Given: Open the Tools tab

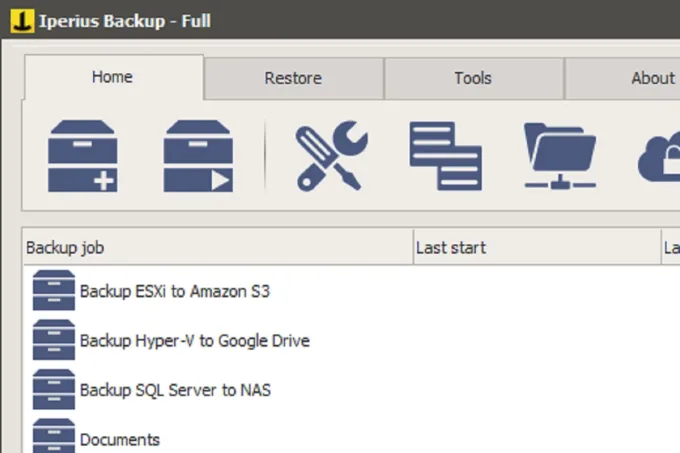Looking at the screenshot, I should point(473,78).
